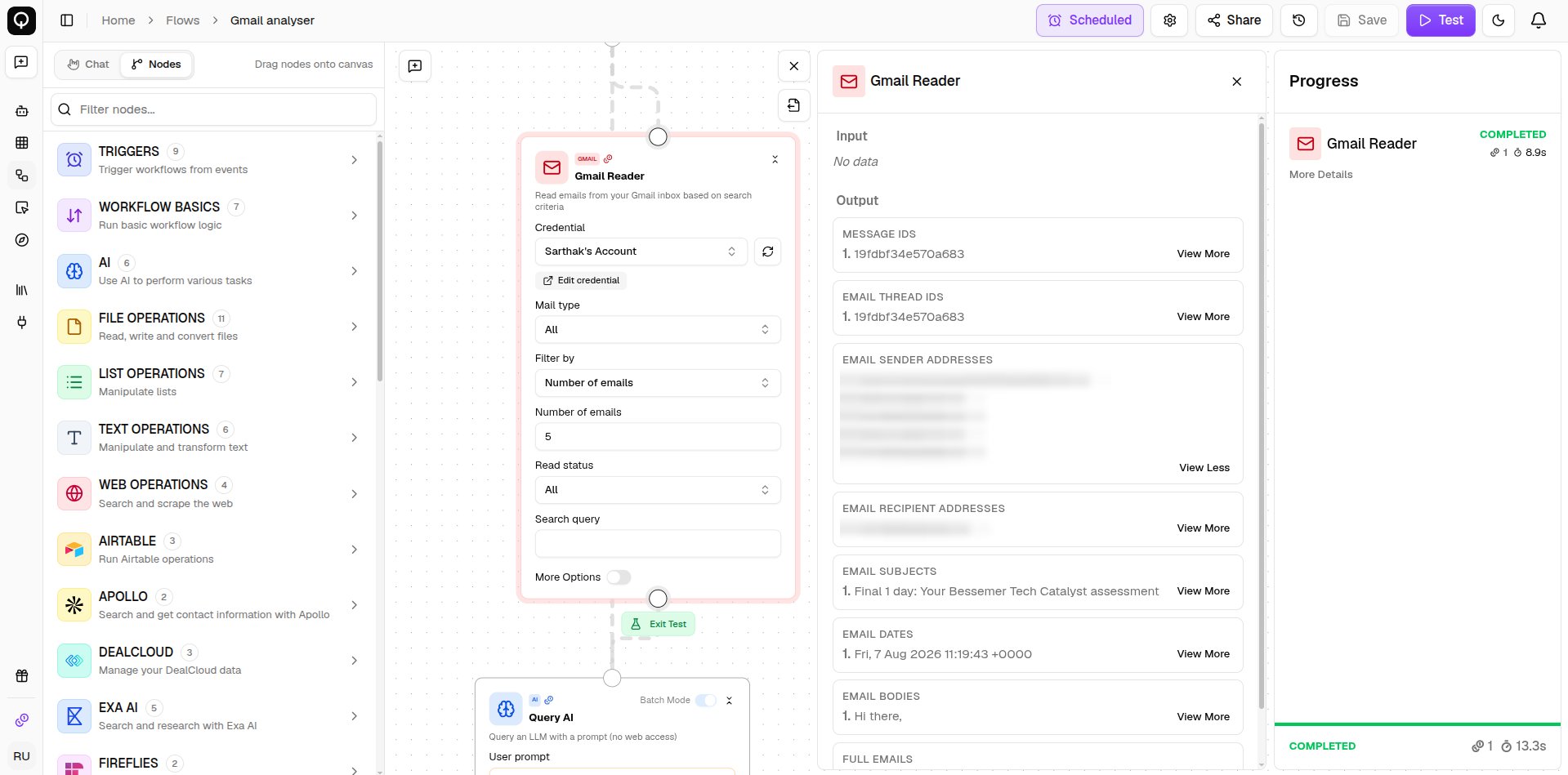Open More Details in Progress panel
Viewport: 1568px width, 775px height.
pyautogui.click(x=1320, y=175)
